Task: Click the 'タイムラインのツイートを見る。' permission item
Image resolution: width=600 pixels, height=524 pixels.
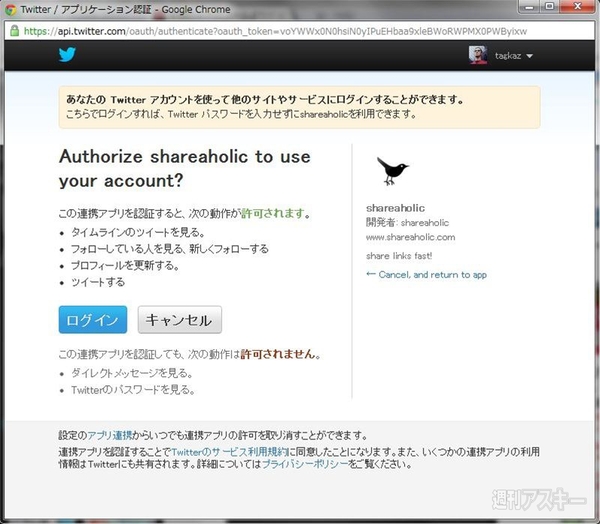Action: pyautogui.click(x=138, y=232)
